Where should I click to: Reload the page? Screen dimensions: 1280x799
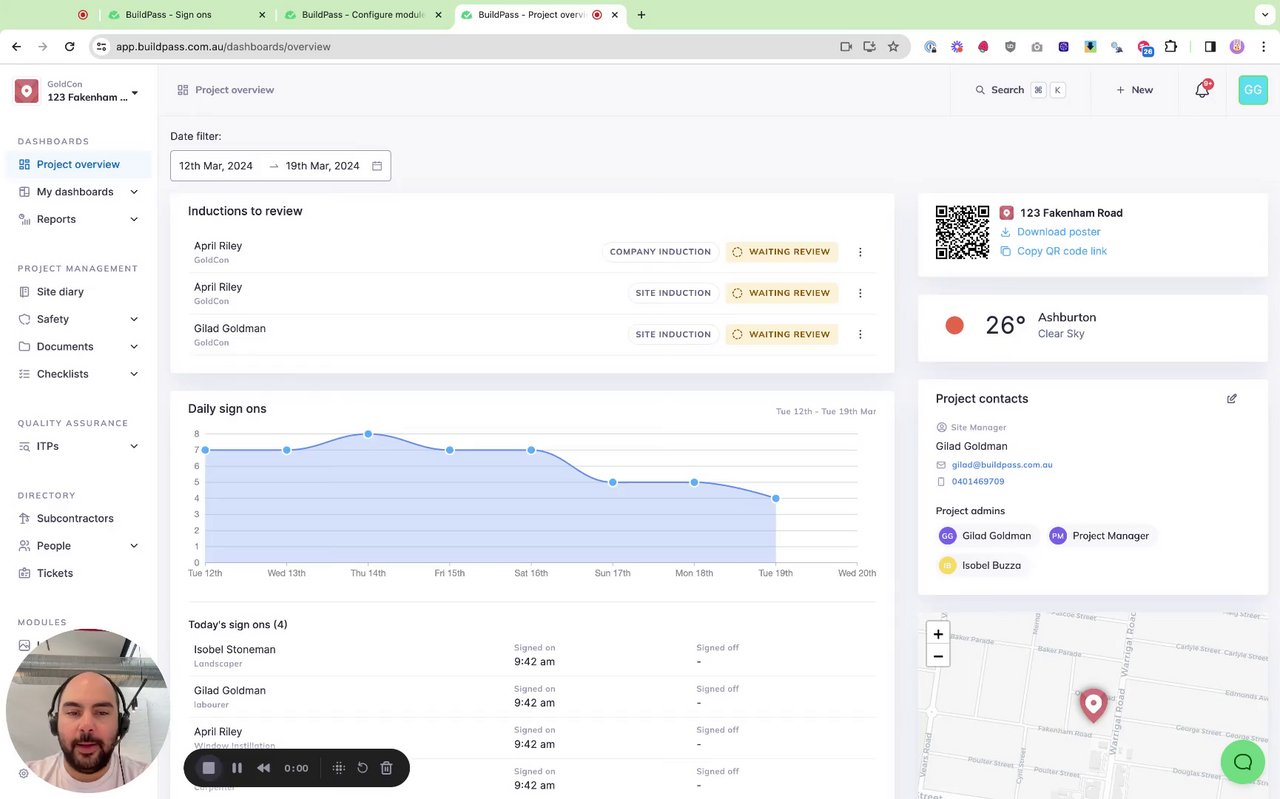[69, 46]
